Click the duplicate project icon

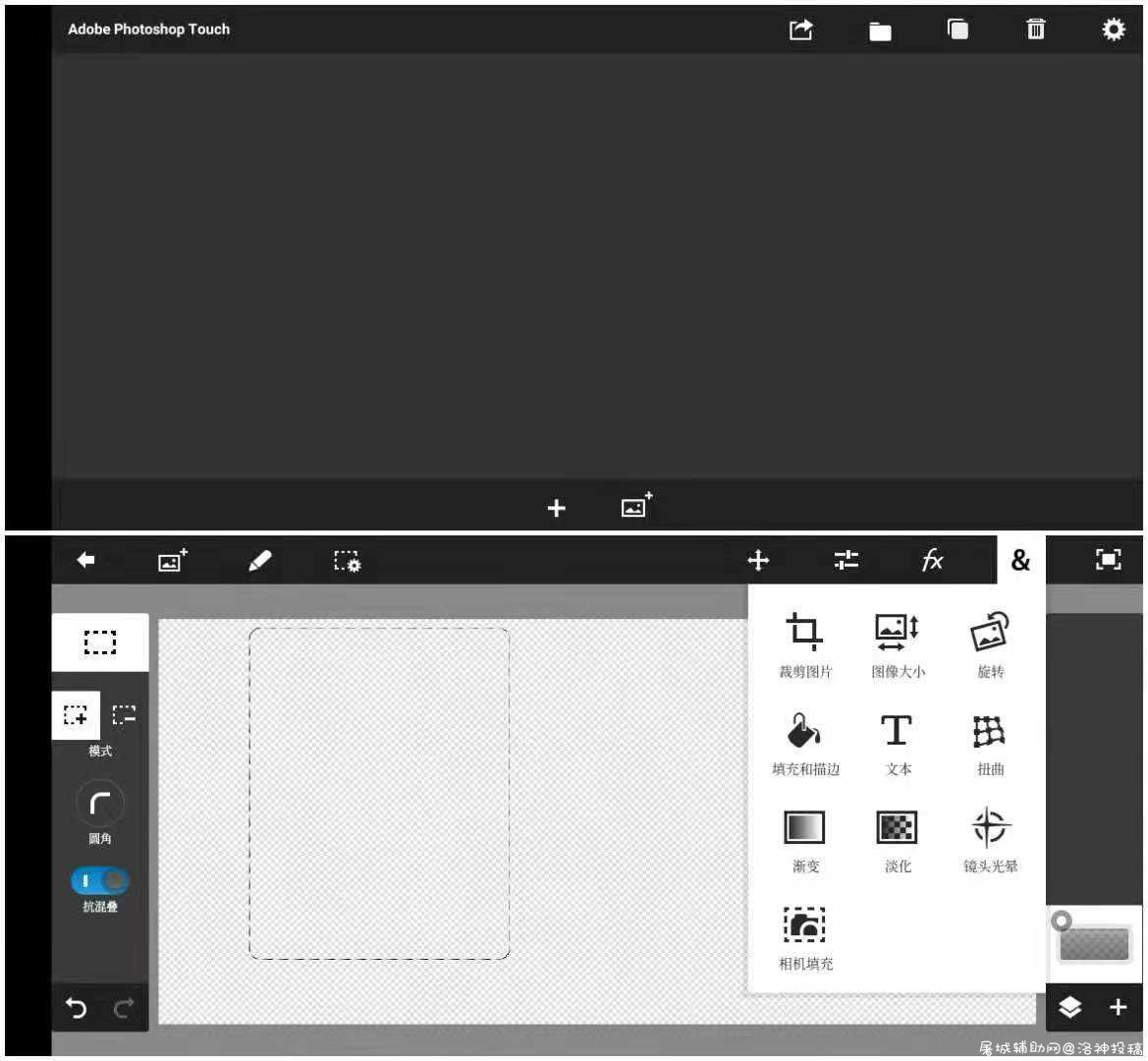tap(957, 29)
